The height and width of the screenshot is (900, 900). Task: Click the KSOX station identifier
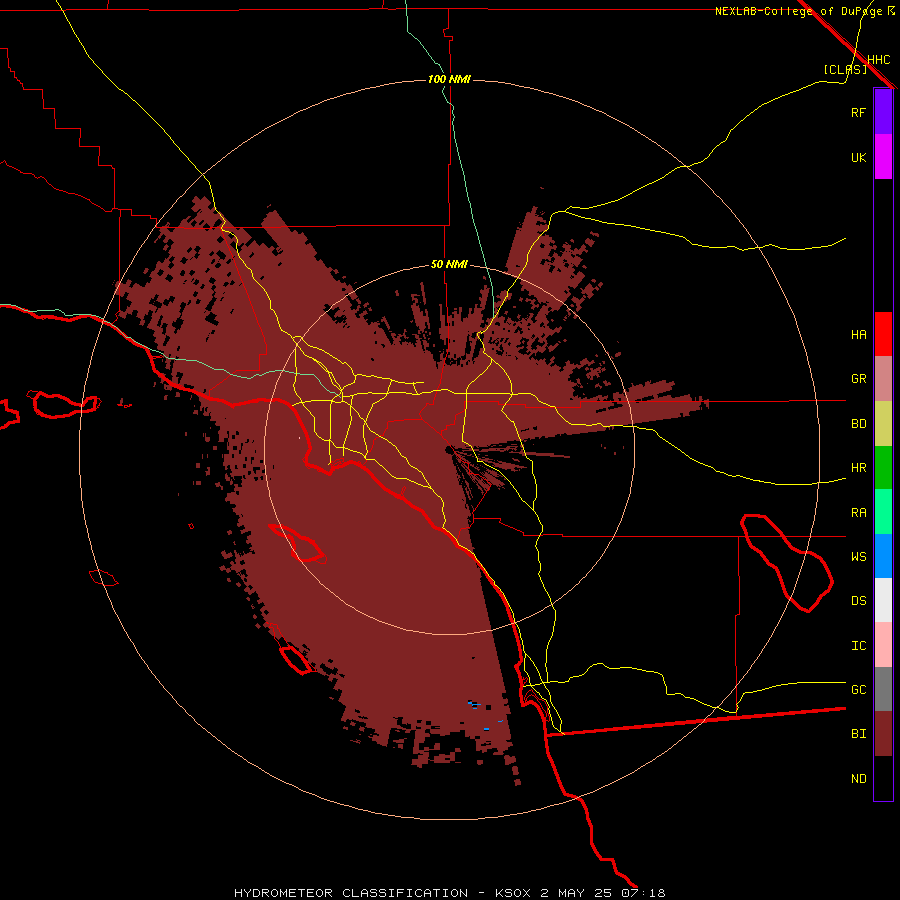[514, 893]
